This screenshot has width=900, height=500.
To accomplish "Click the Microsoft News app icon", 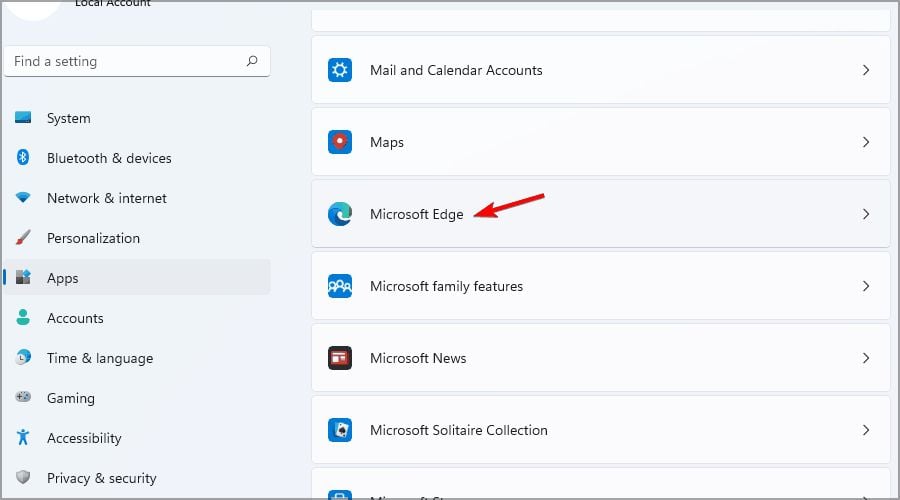I will tap(340, 358).
